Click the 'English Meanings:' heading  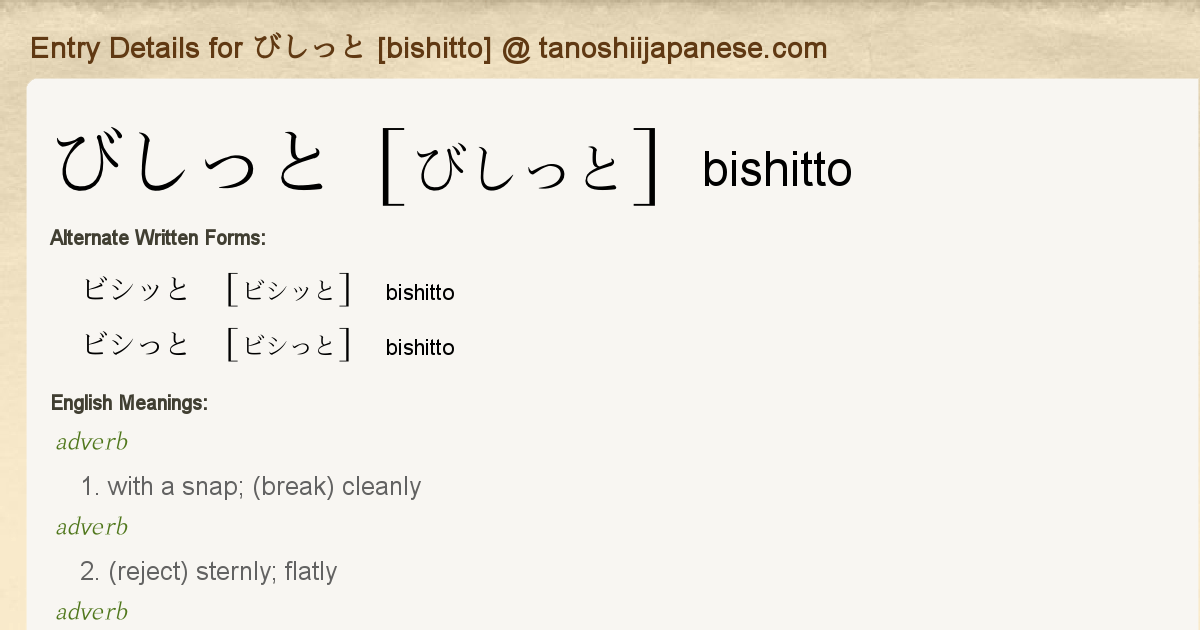click(129, 403)
